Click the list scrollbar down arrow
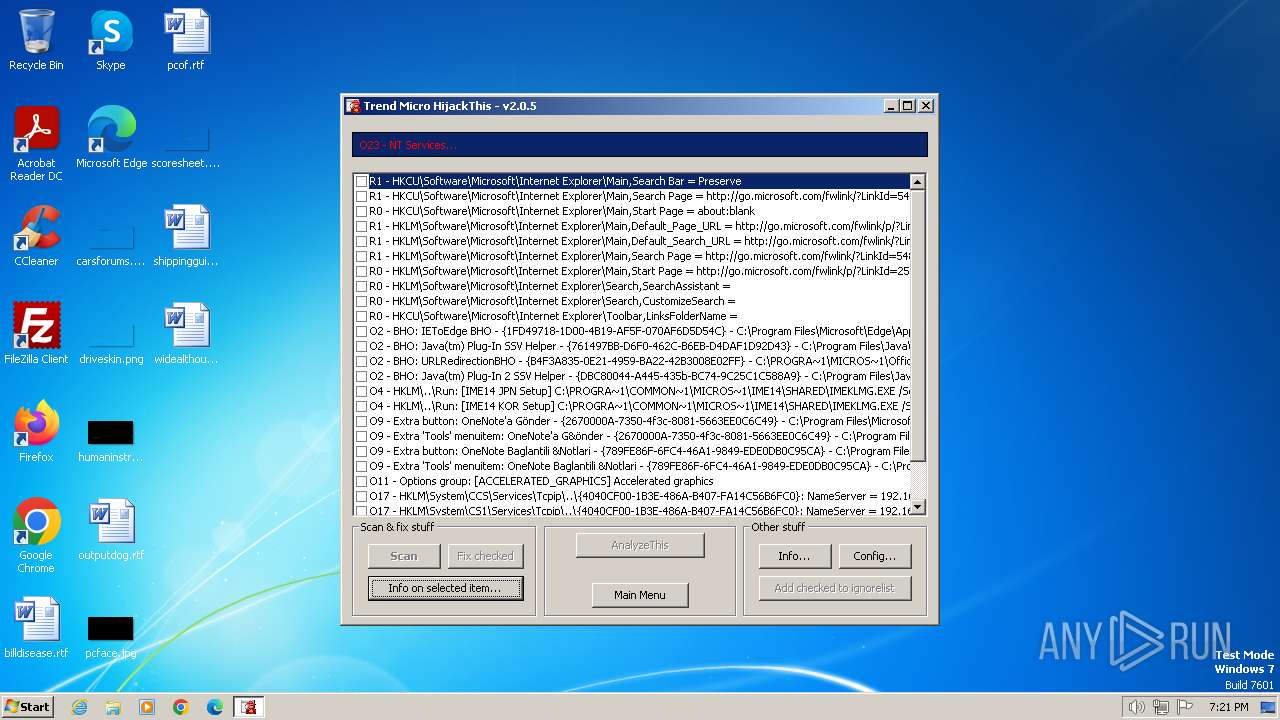The width and height of the screenshot is (1280, 720). tap(918, 507)
